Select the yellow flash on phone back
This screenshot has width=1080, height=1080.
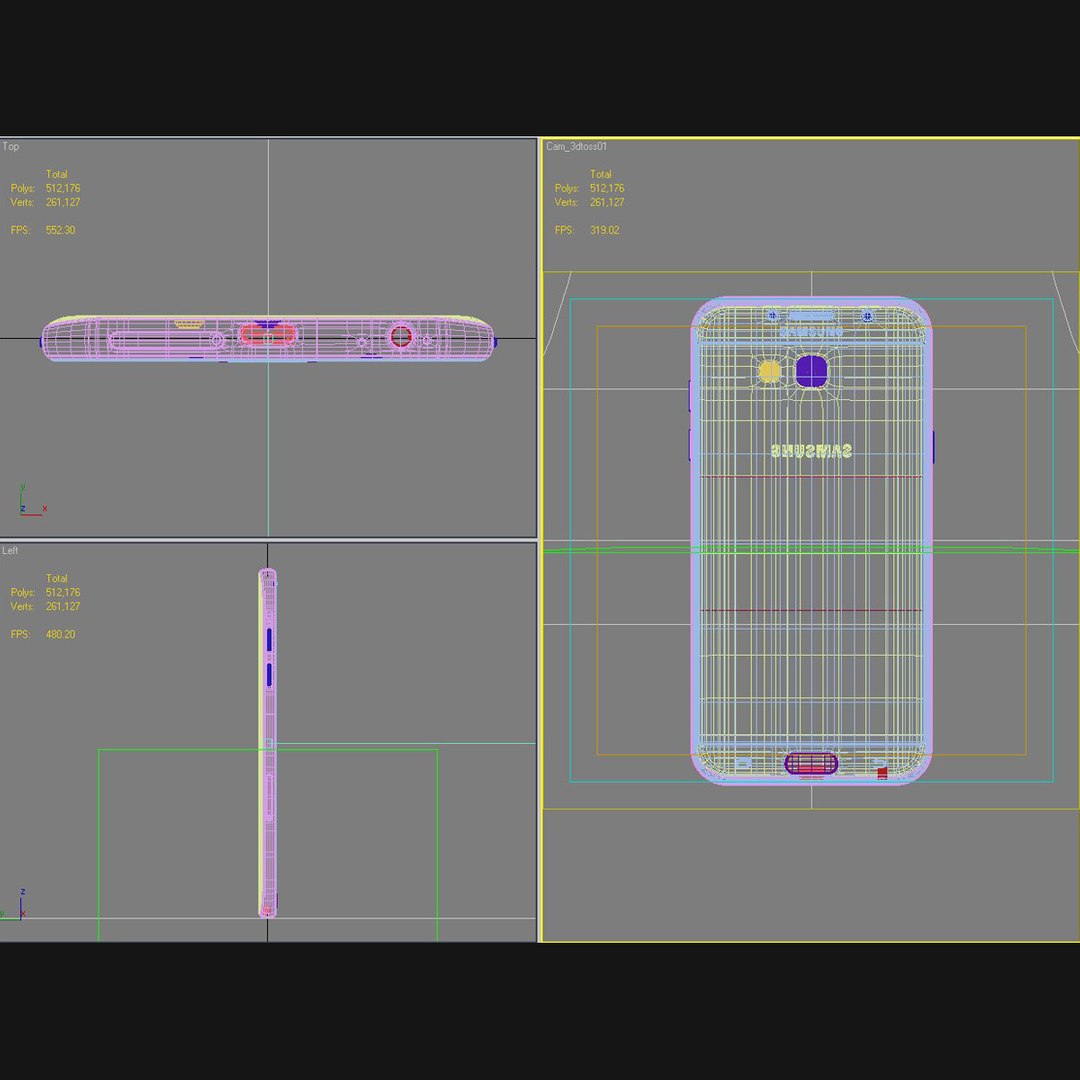769,371
